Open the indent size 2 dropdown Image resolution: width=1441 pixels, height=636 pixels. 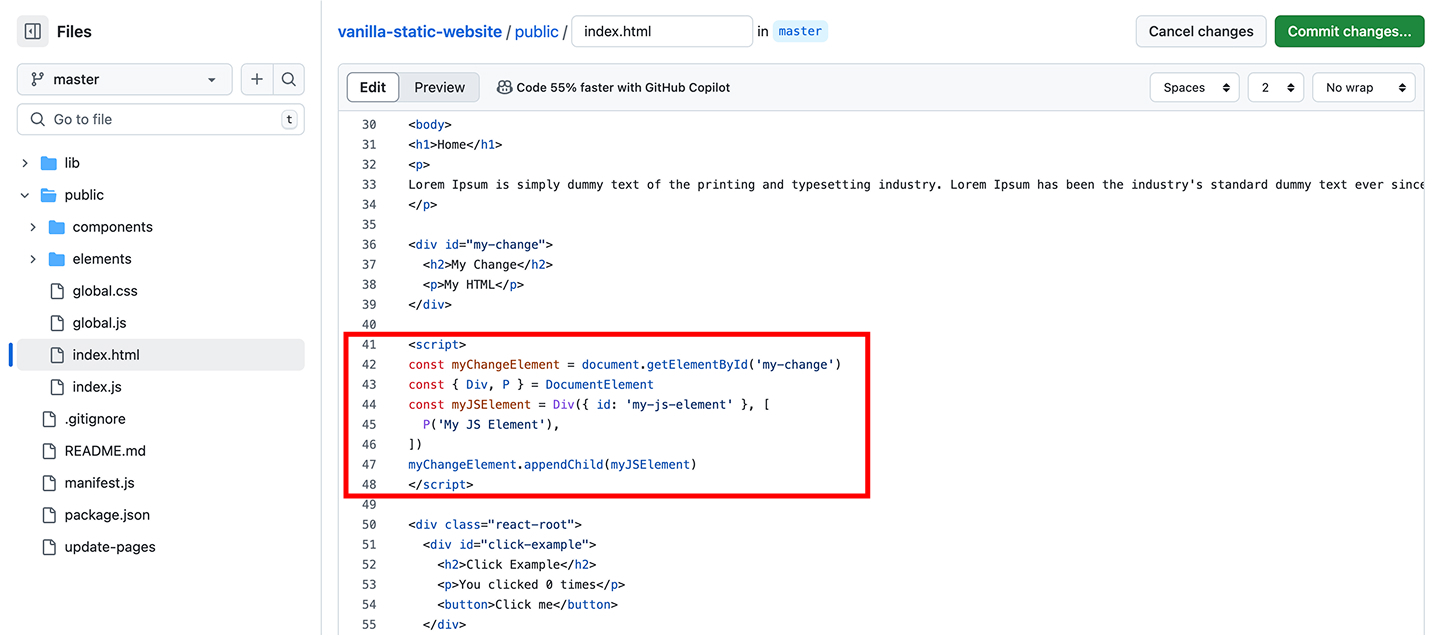(x=1276, y=87)
